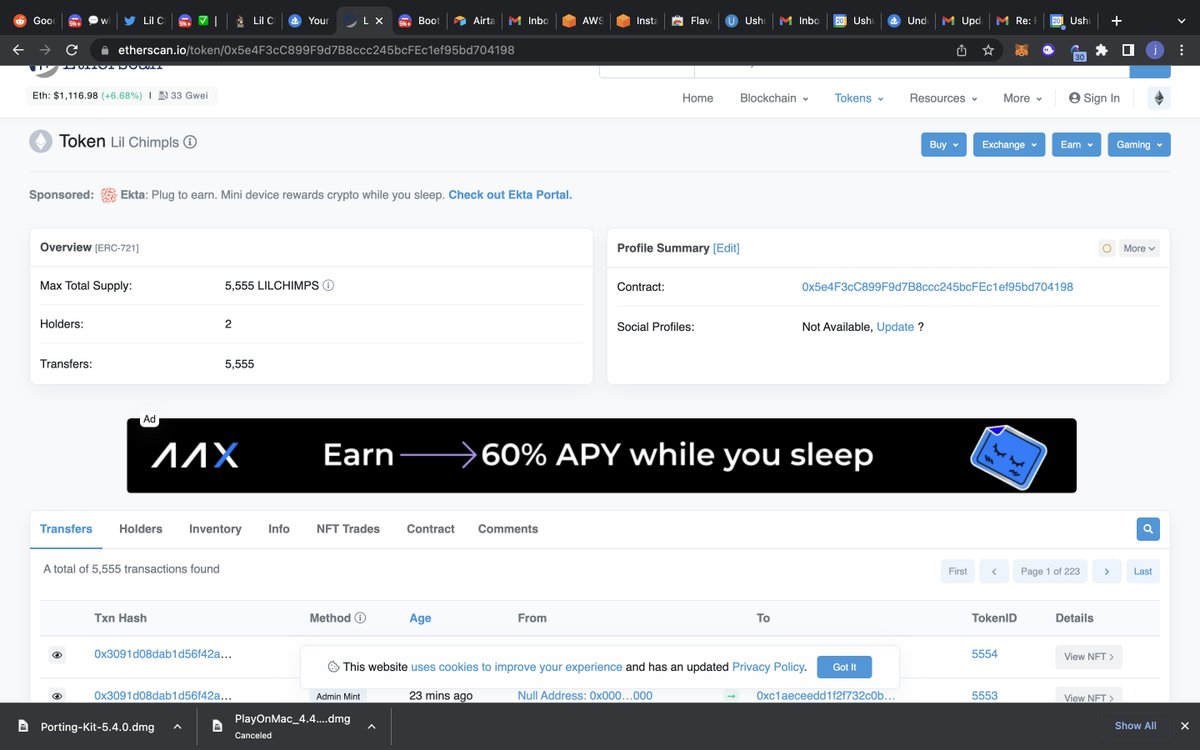
Task: Select the Transfers tab
Action: pyautogui.click(x=66, y=529)
